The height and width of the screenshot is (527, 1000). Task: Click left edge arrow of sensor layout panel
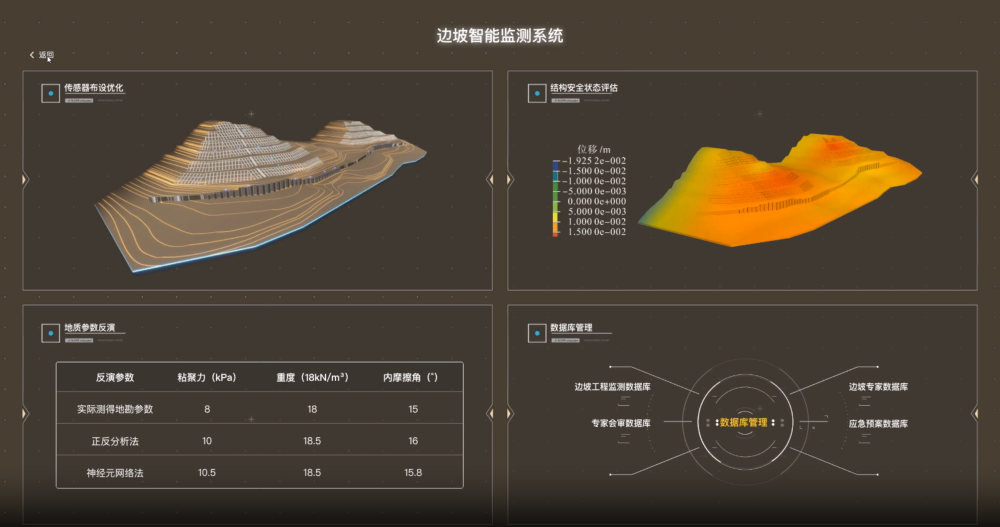pyautogui.click(x=24, y=179)
